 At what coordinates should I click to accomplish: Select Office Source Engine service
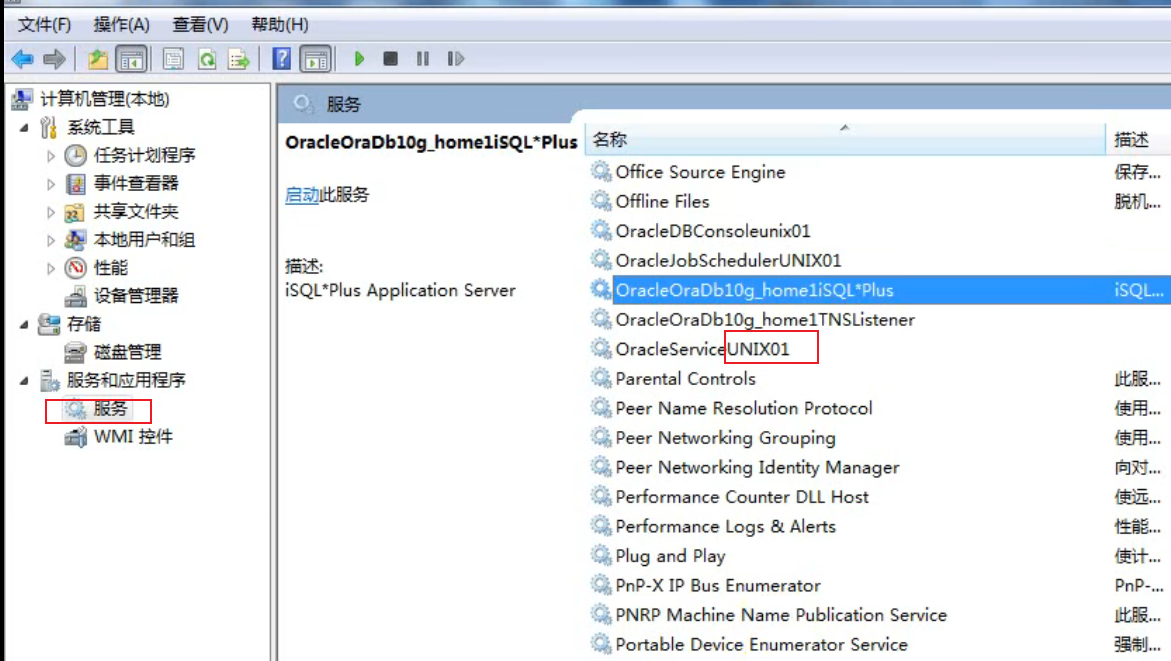pos(701,172)
